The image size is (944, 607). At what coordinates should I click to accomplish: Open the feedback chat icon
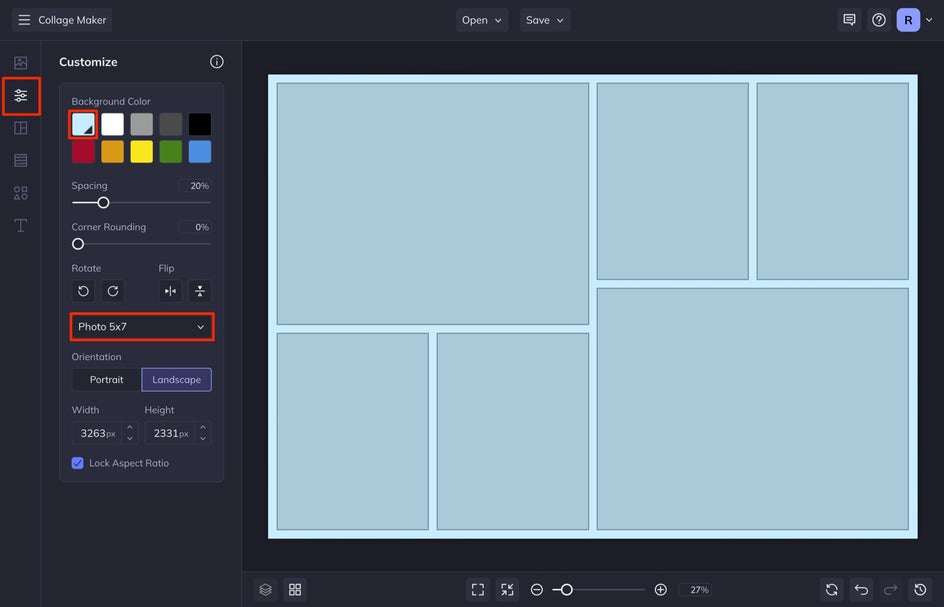pos(849,20)
